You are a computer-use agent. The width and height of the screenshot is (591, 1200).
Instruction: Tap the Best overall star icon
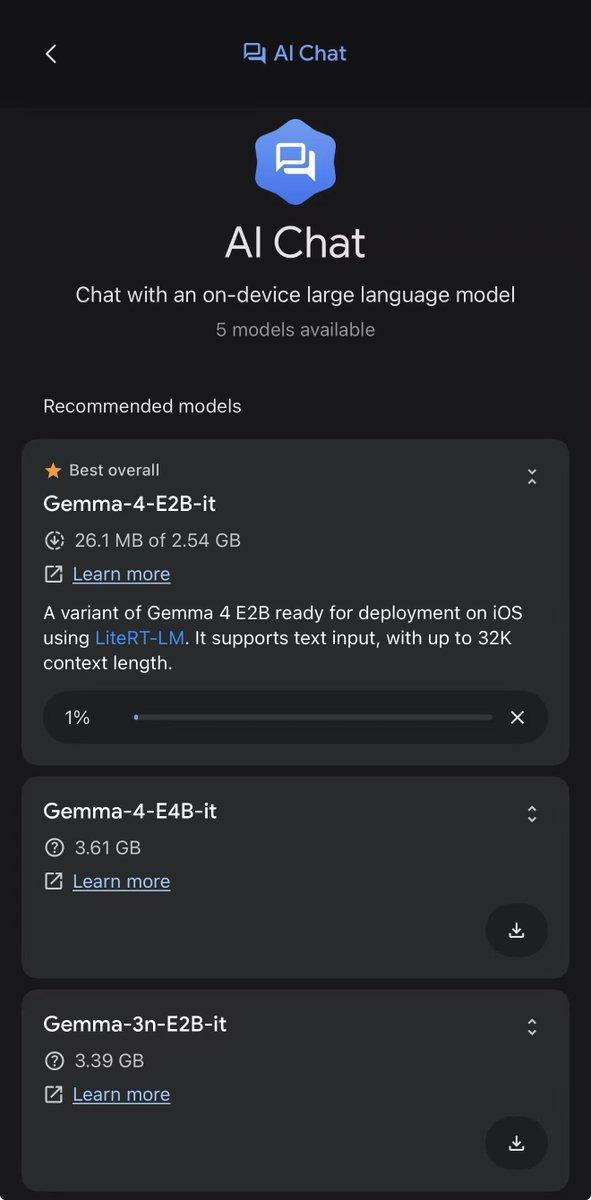(53, 469)
